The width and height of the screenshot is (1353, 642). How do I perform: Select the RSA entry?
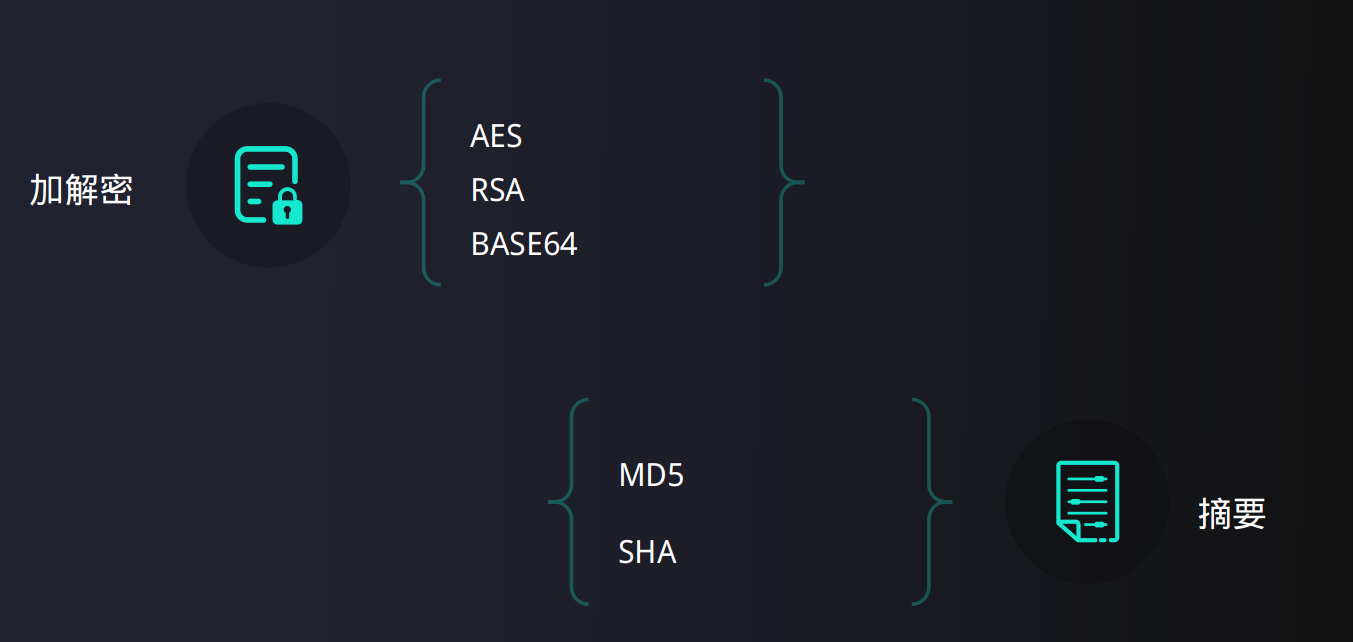click(x=497, y=190)
